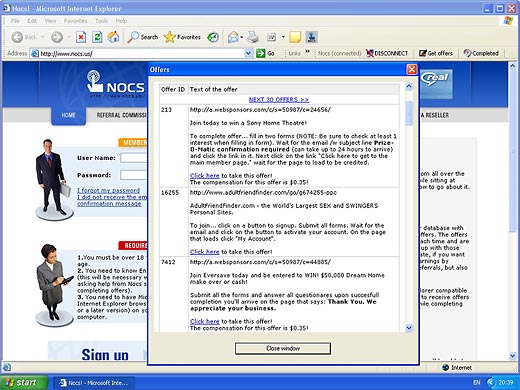
Task: Click the address bar URL field
Action: point(141,53)
